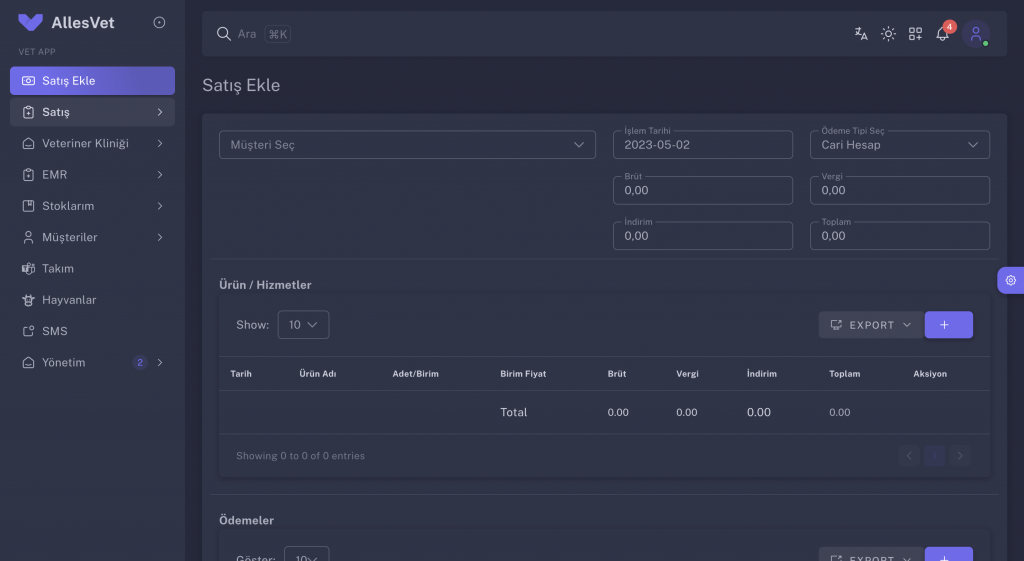Click the İşlem Tarihi date field

coord(703,144)
